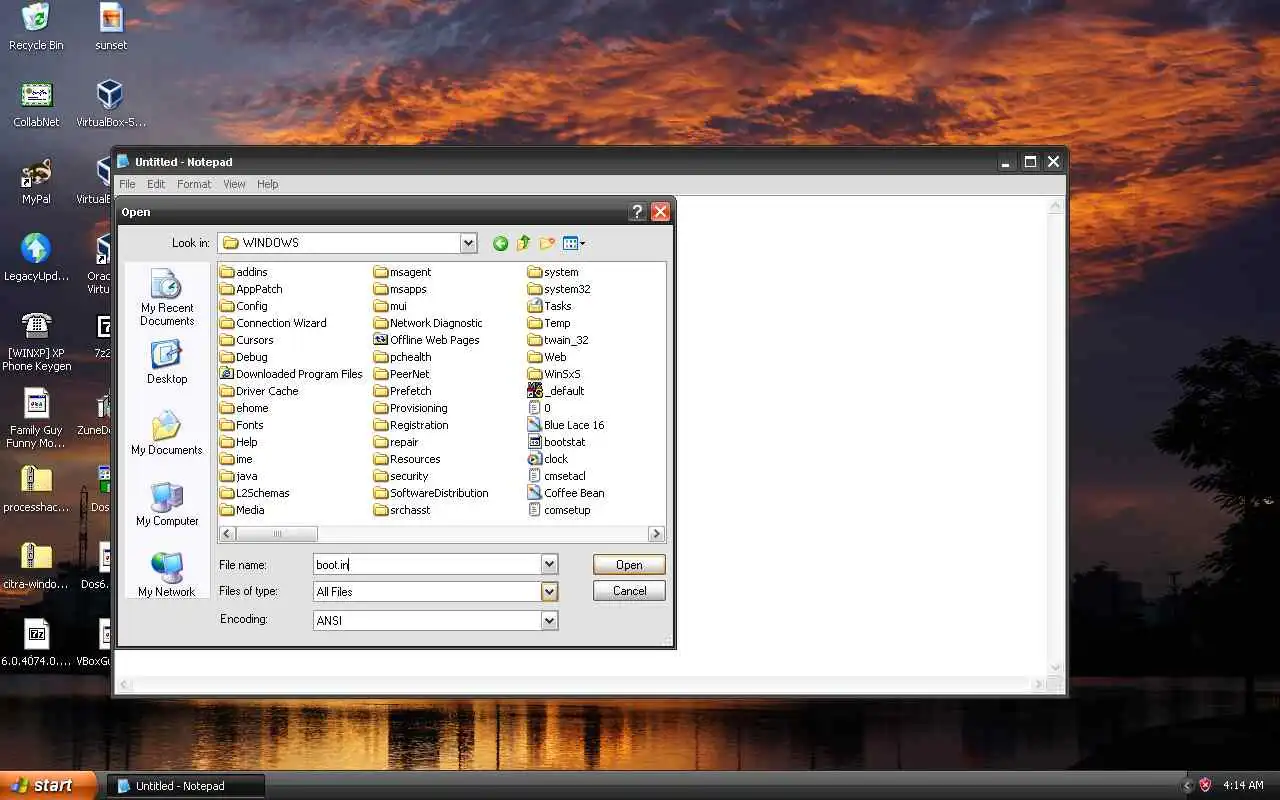
Task: Create a new folder icon
Action: (547, 243)
